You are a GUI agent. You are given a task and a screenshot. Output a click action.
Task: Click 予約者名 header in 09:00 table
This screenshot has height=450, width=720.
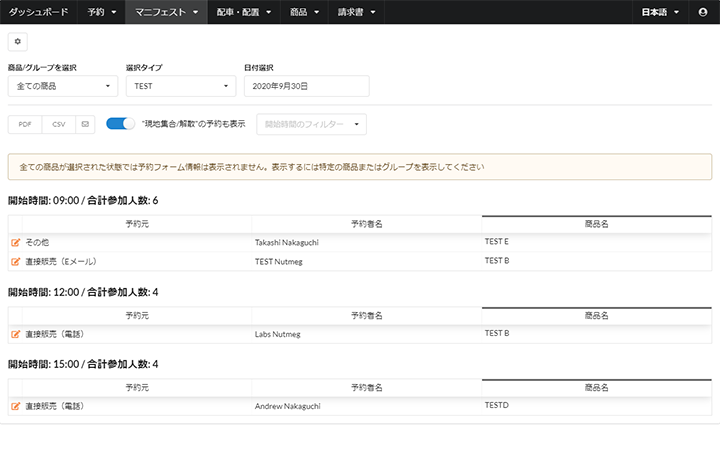pos(366,224)
